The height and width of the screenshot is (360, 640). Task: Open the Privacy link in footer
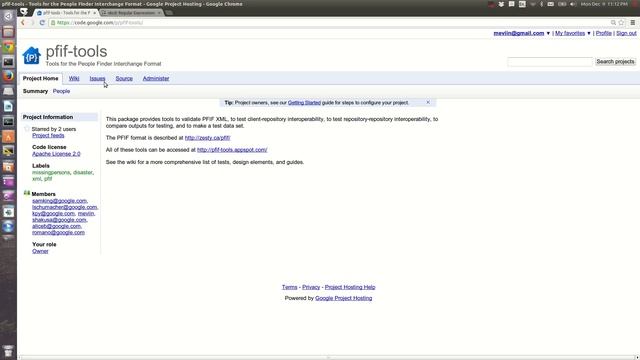tap(311, 287)
